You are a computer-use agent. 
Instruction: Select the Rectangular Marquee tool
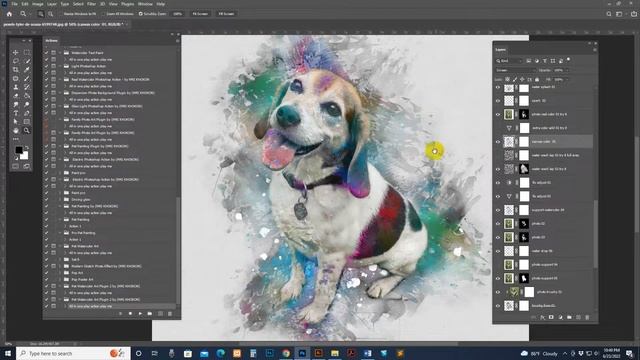[x=27, y=53]
